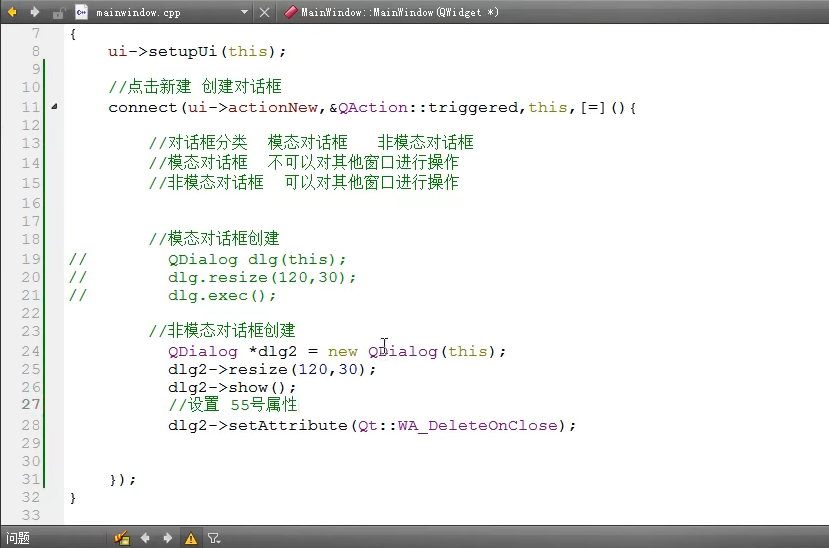Click 'triggered' in line 11
The width and height of the screenshot is (829, 548).
click(473, 107)
